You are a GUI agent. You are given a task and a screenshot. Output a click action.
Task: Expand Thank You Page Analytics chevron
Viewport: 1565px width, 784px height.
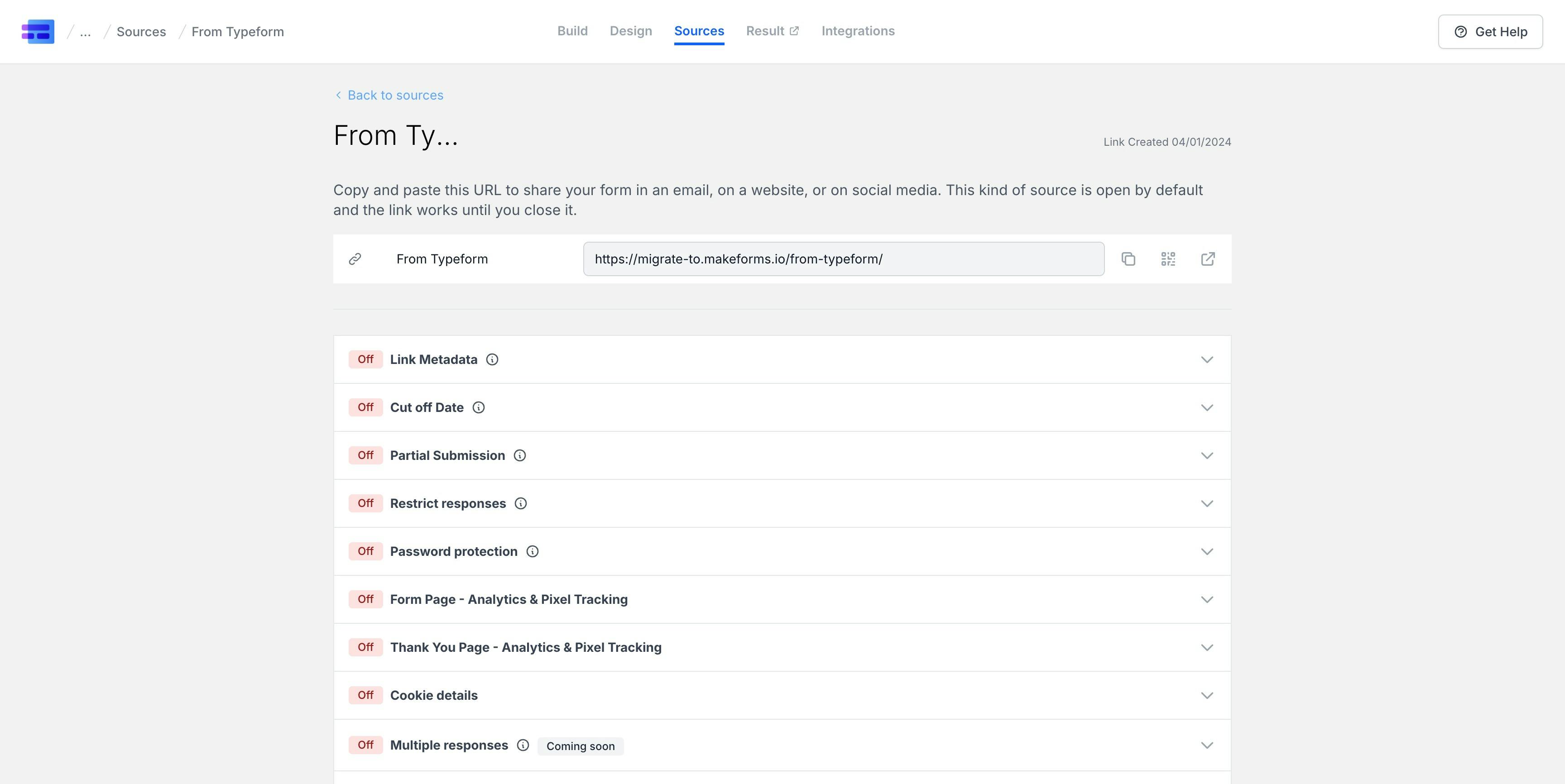pos(1207,647)
